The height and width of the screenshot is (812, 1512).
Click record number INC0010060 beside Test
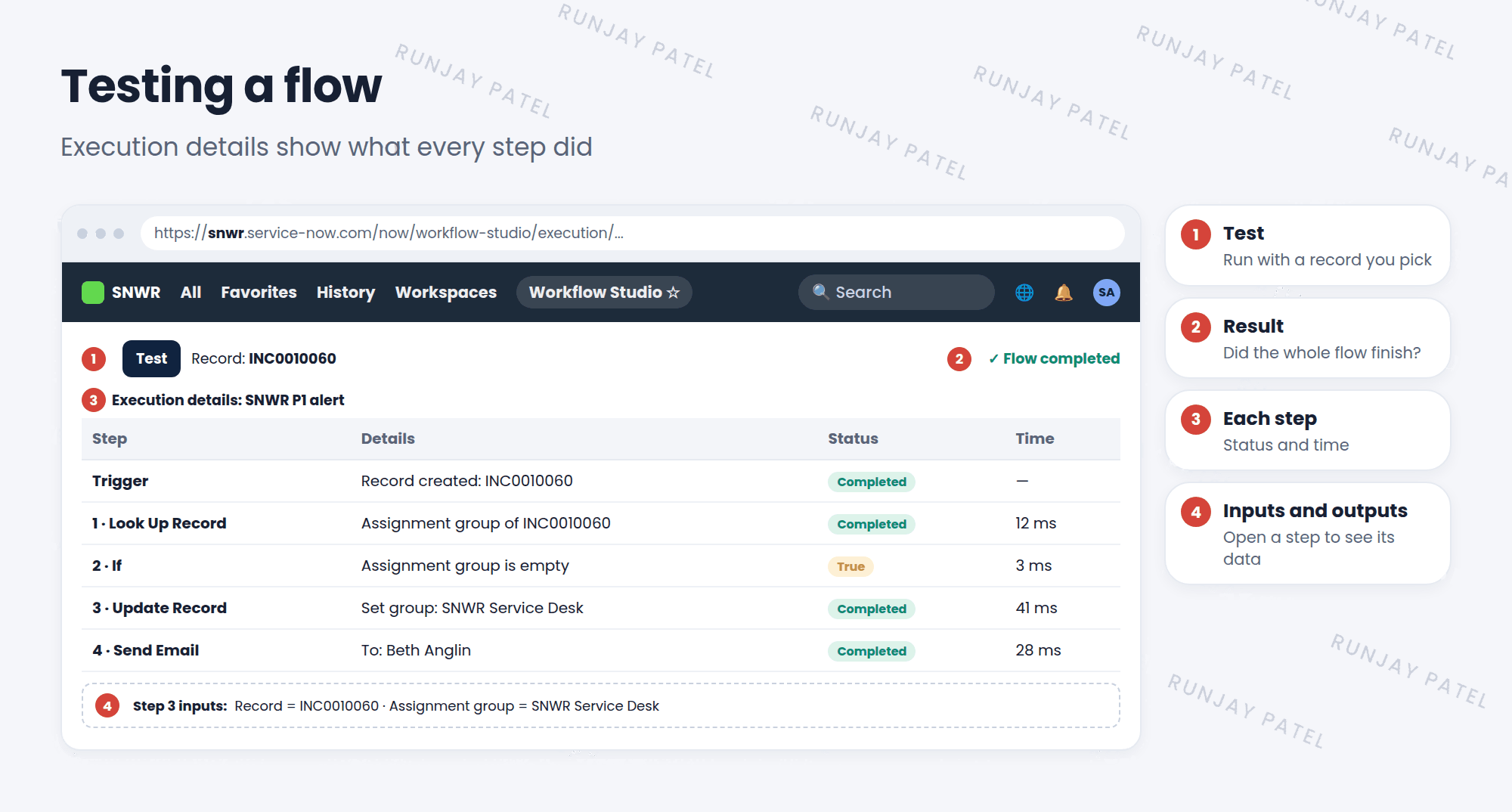[293, 358]
